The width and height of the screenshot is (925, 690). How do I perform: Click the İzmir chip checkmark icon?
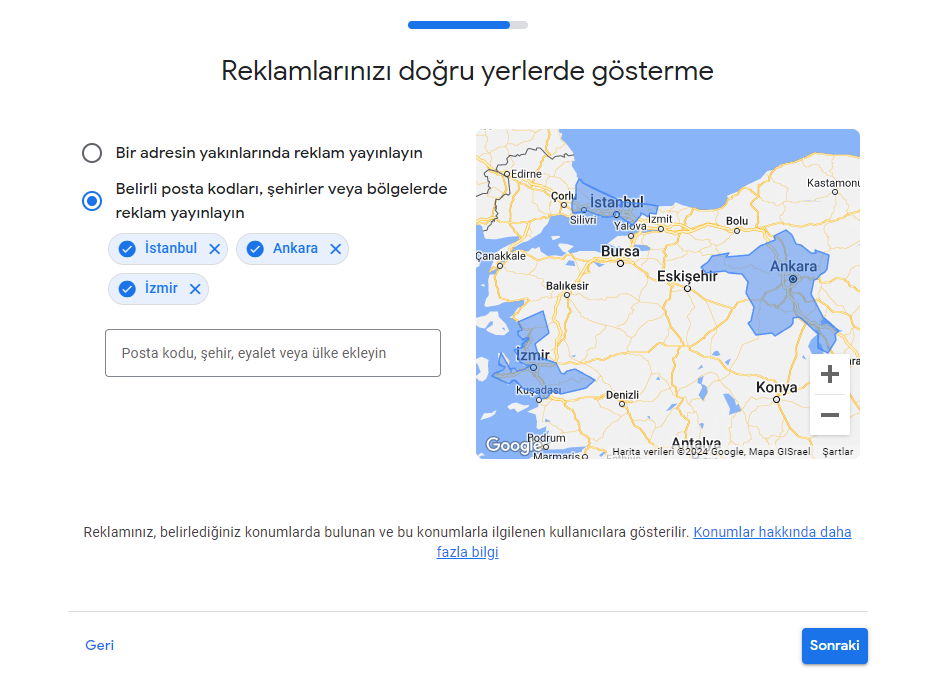[x=127, y=289]
